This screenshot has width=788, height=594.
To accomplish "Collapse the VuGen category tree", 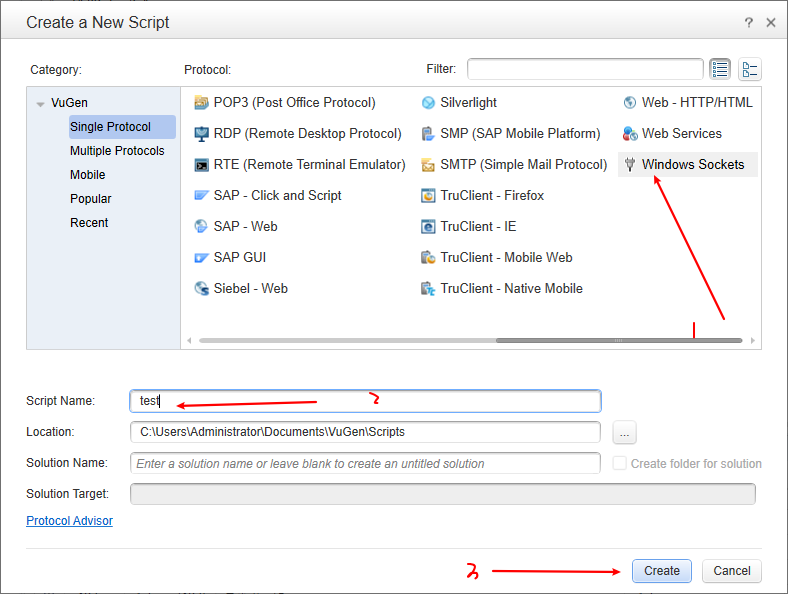I will pyautogui.click(x=40, y=103).
